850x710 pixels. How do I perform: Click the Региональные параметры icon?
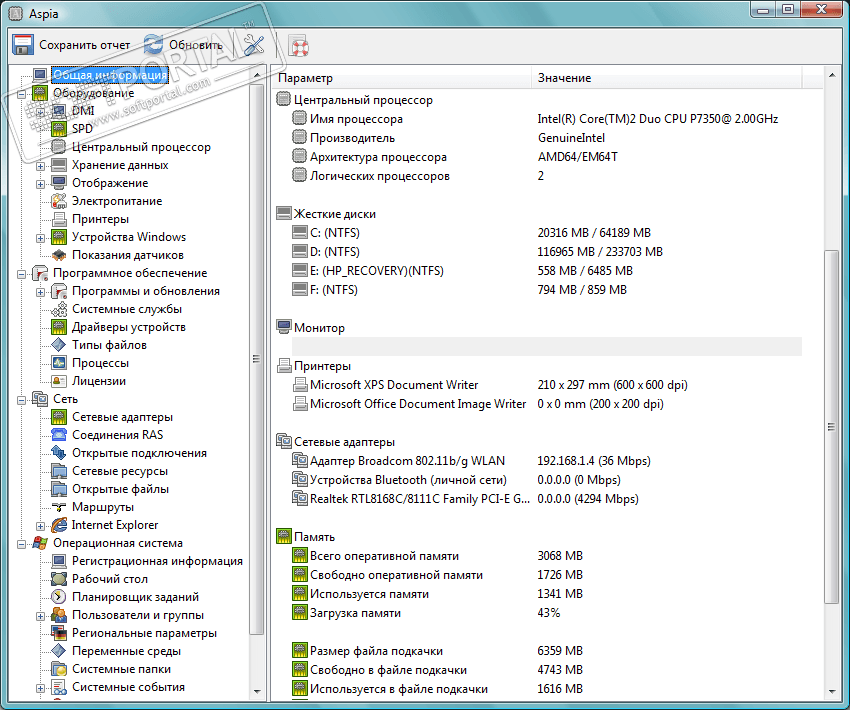click(59, 632)
